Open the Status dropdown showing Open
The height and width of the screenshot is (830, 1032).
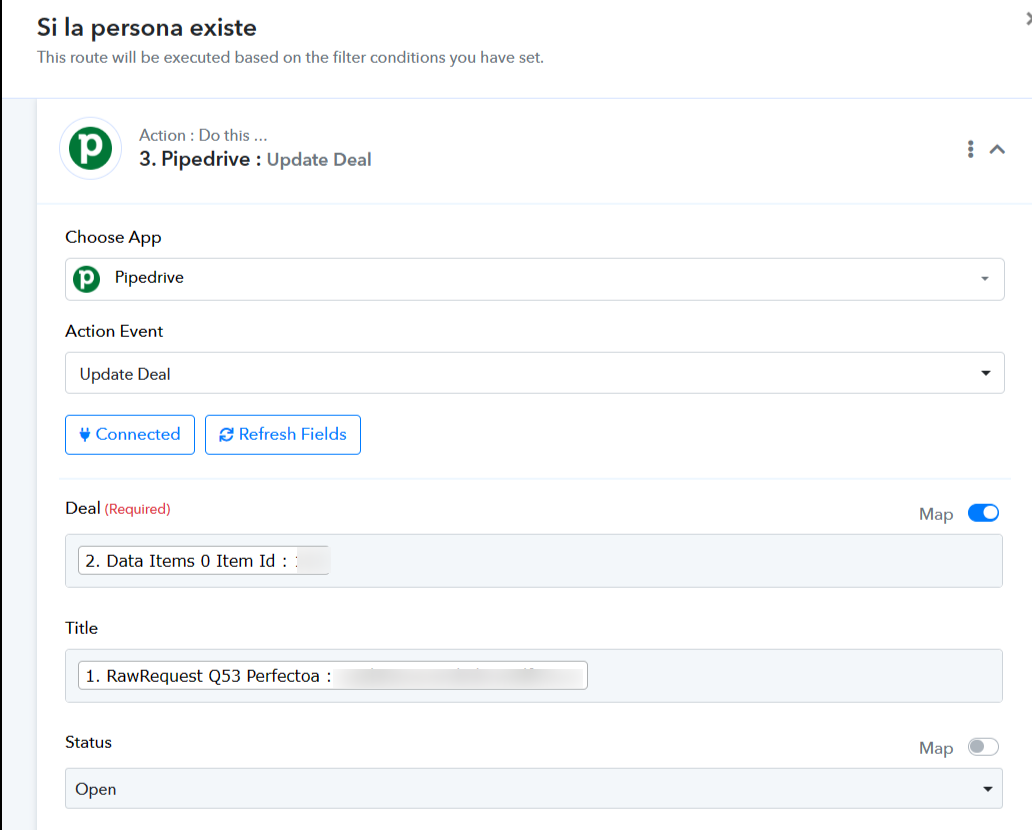tap(534, 789)
